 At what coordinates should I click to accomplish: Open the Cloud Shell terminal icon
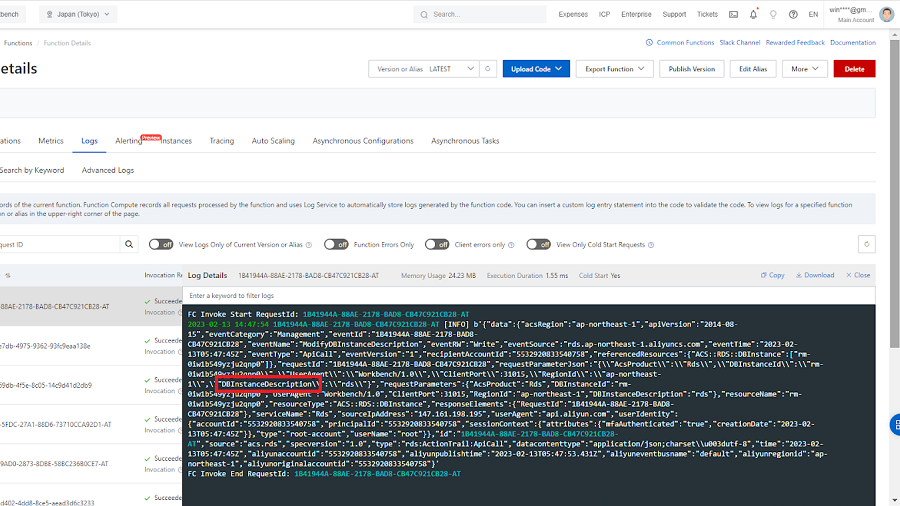735,15
